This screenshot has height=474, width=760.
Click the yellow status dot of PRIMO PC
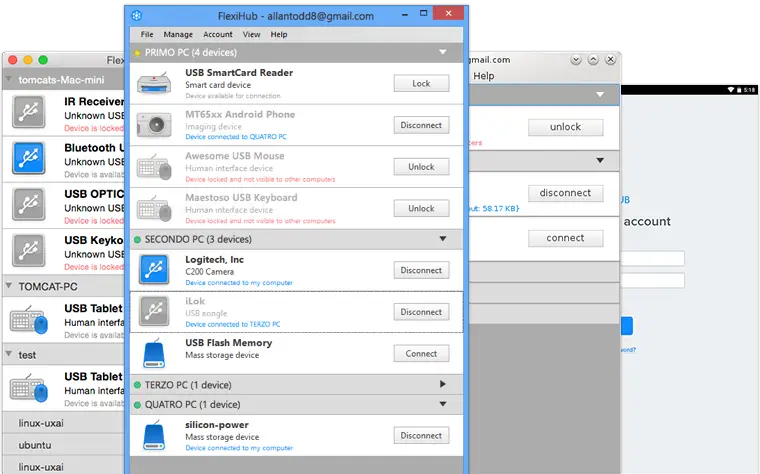pos(137,53)
